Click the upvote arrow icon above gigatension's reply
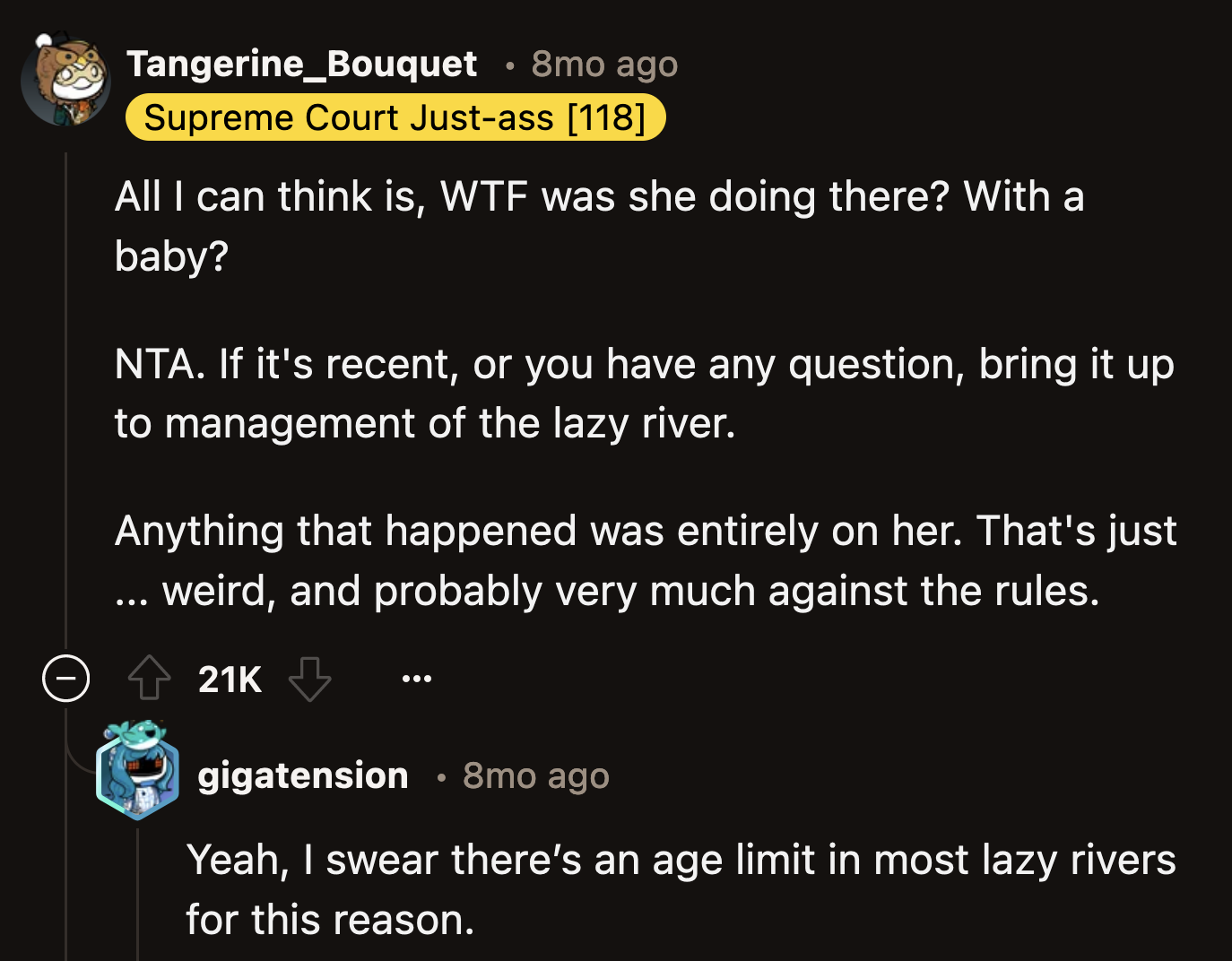The width and height of the screenshot is (1232, 961). click(x=150, y=679)
